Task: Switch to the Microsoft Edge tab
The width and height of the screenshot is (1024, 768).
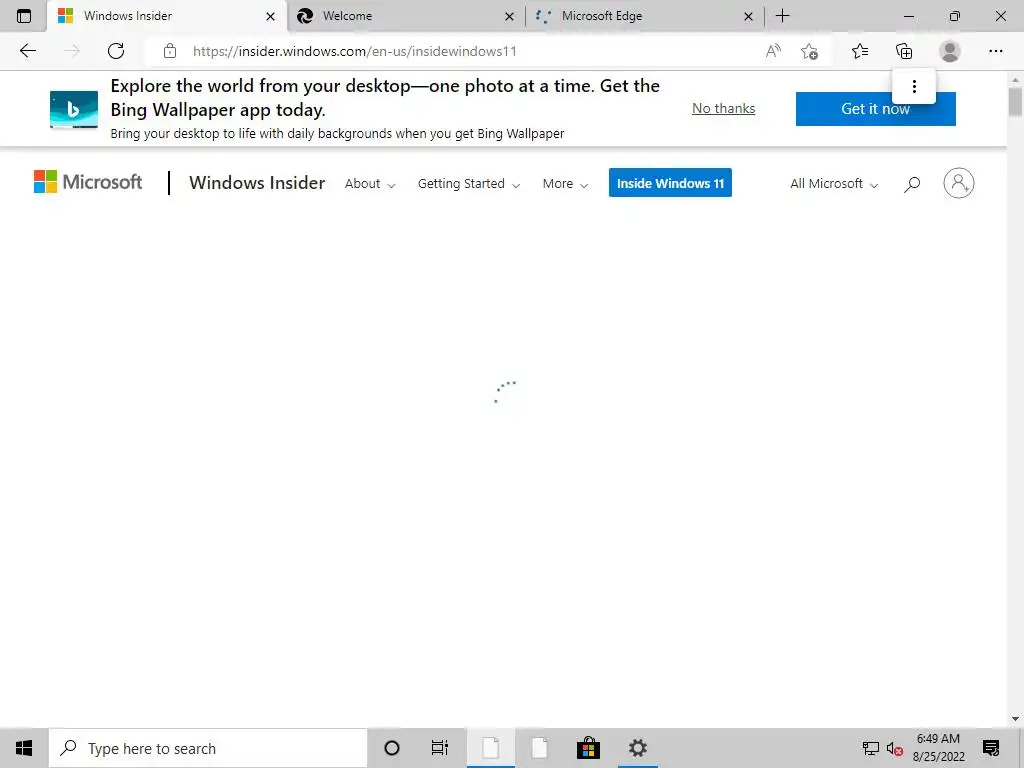Action: [644, 16]
